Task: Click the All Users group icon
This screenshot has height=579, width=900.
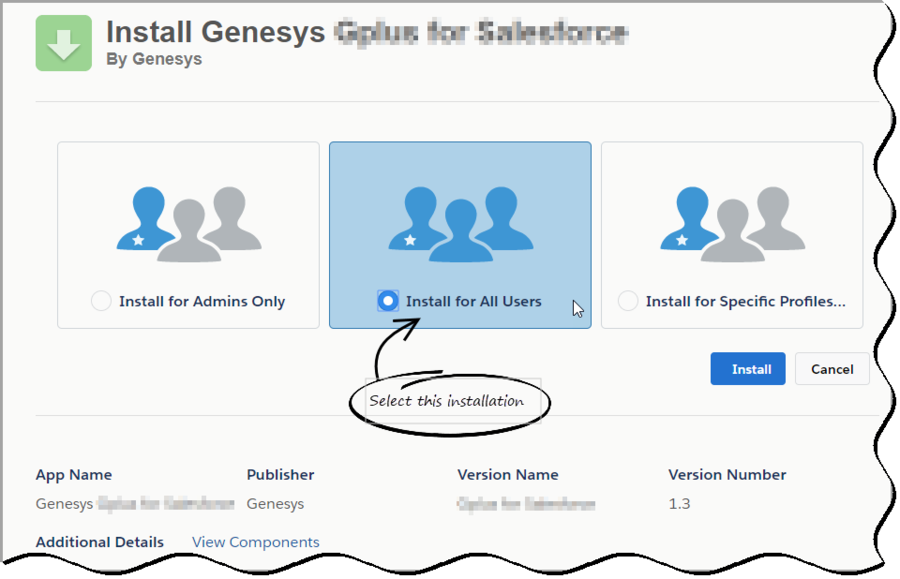Action: 461,224
